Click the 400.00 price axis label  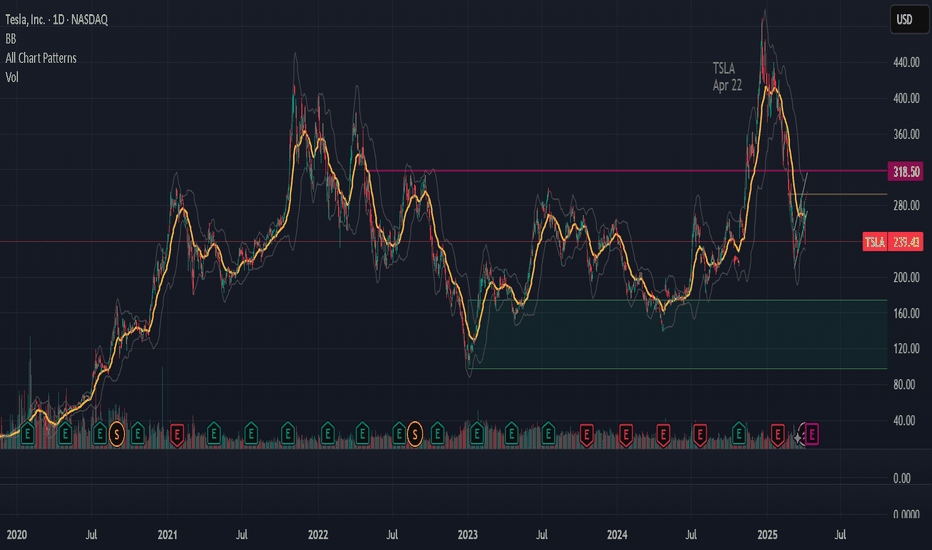pyautogui.click(x=906, y=99)
